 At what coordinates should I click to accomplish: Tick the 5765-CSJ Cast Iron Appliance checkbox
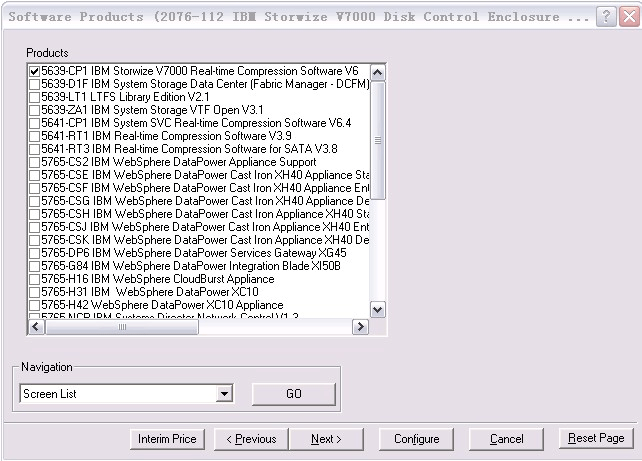click(x=34, y=227)
